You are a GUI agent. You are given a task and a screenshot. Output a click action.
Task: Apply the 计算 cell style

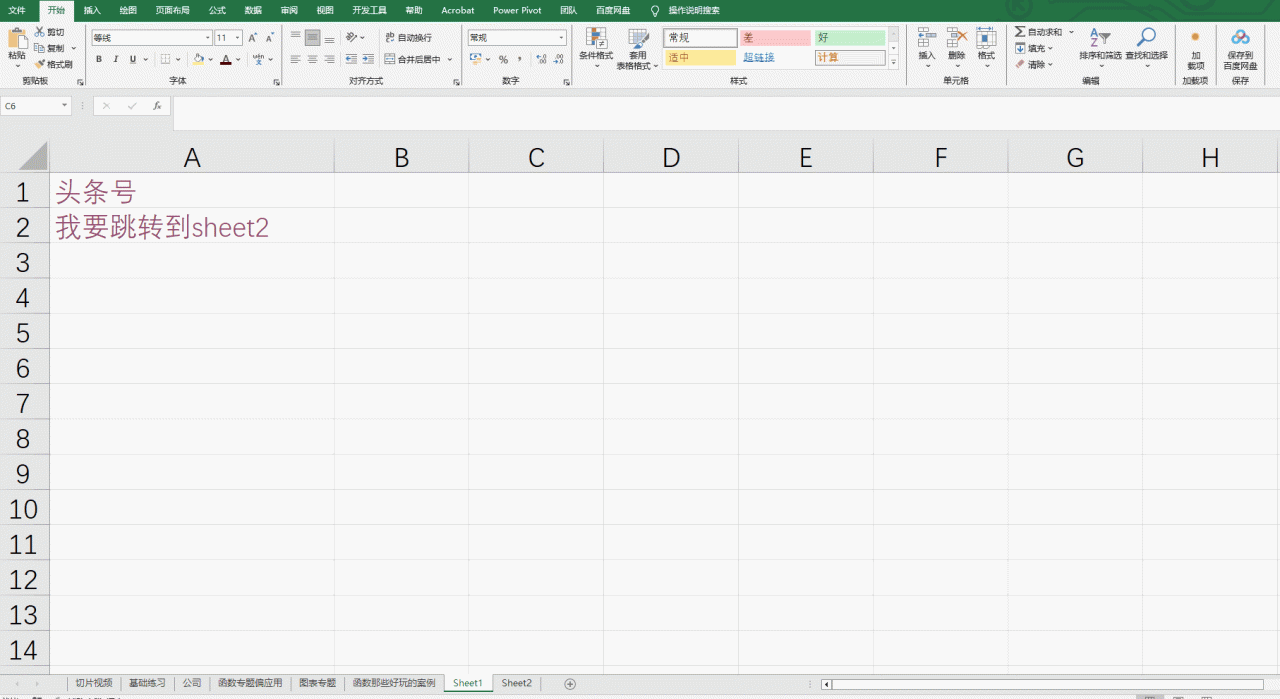tap(850, 58)
